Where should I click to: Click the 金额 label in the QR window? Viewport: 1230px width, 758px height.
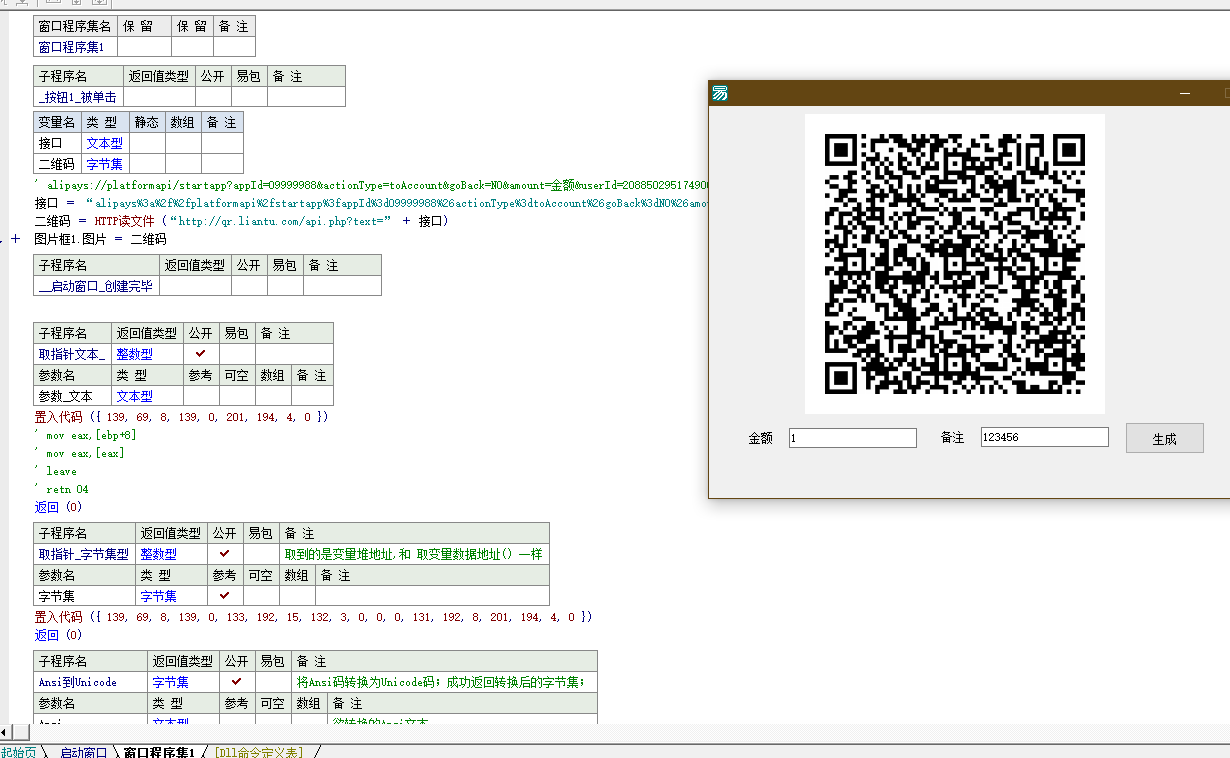(x=760, y=438)
